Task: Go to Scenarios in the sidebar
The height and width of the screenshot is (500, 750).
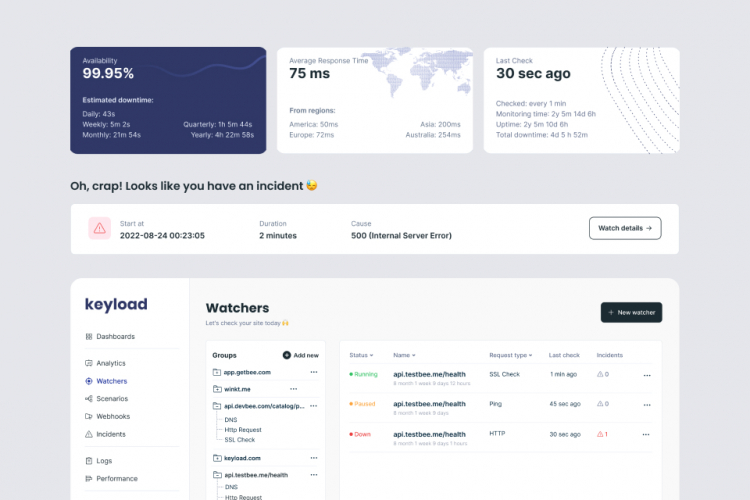Action: pyautogui.click(x=106, y=399)
